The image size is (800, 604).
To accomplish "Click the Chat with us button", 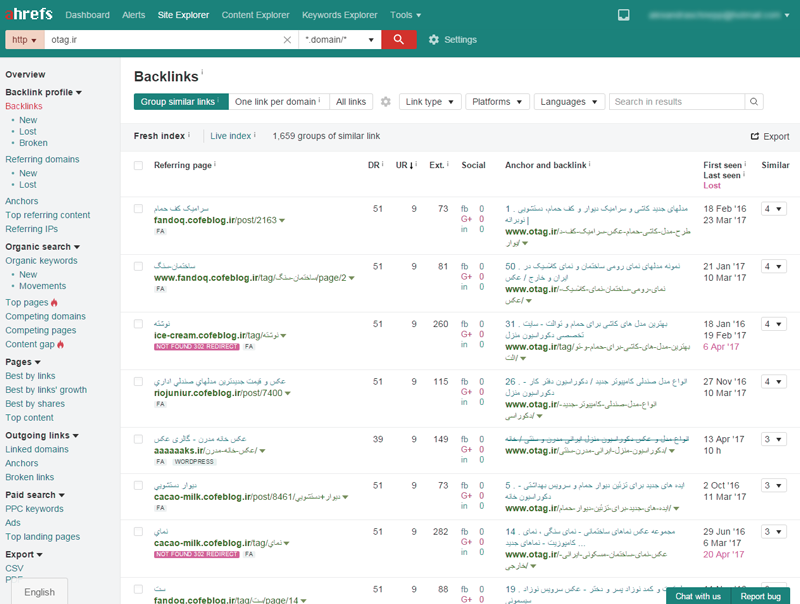I will point(698,596).
